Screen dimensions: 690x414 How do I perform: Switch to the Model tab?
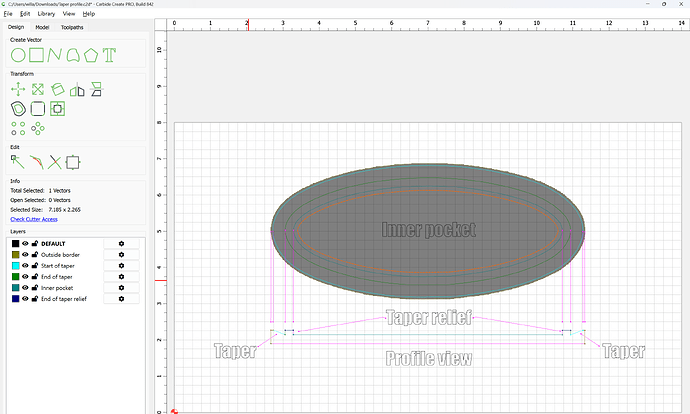(43, 27)
